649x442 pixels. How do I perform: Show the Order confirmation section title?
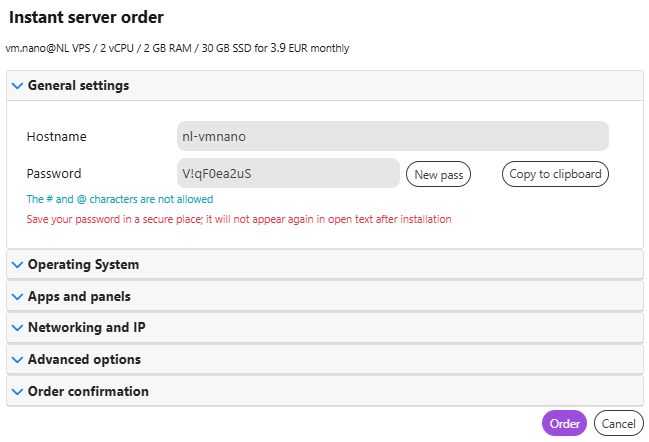[88, 392]
